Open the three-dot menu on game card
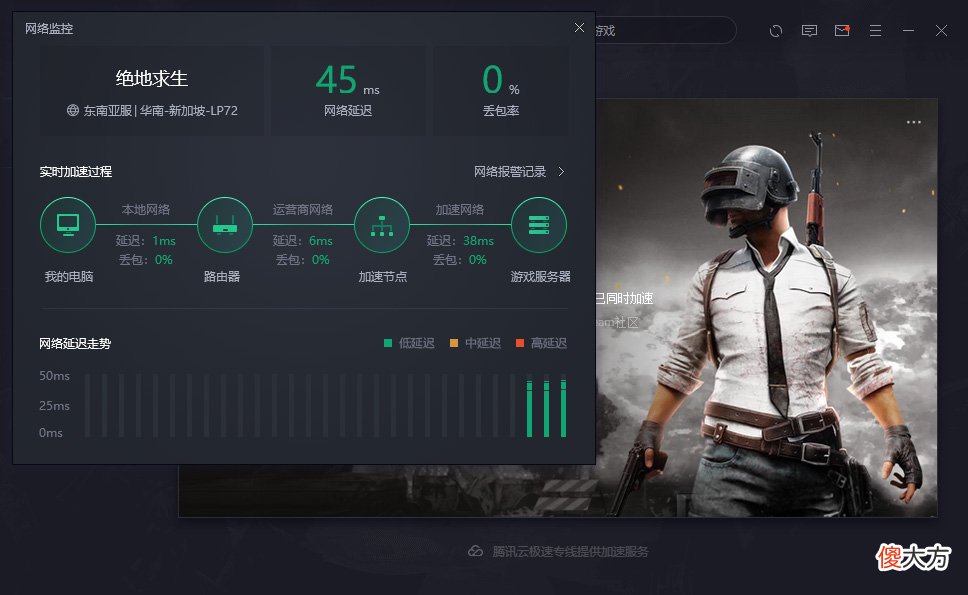The width and height of the screenshot is (968, 595). coord(914,122)
